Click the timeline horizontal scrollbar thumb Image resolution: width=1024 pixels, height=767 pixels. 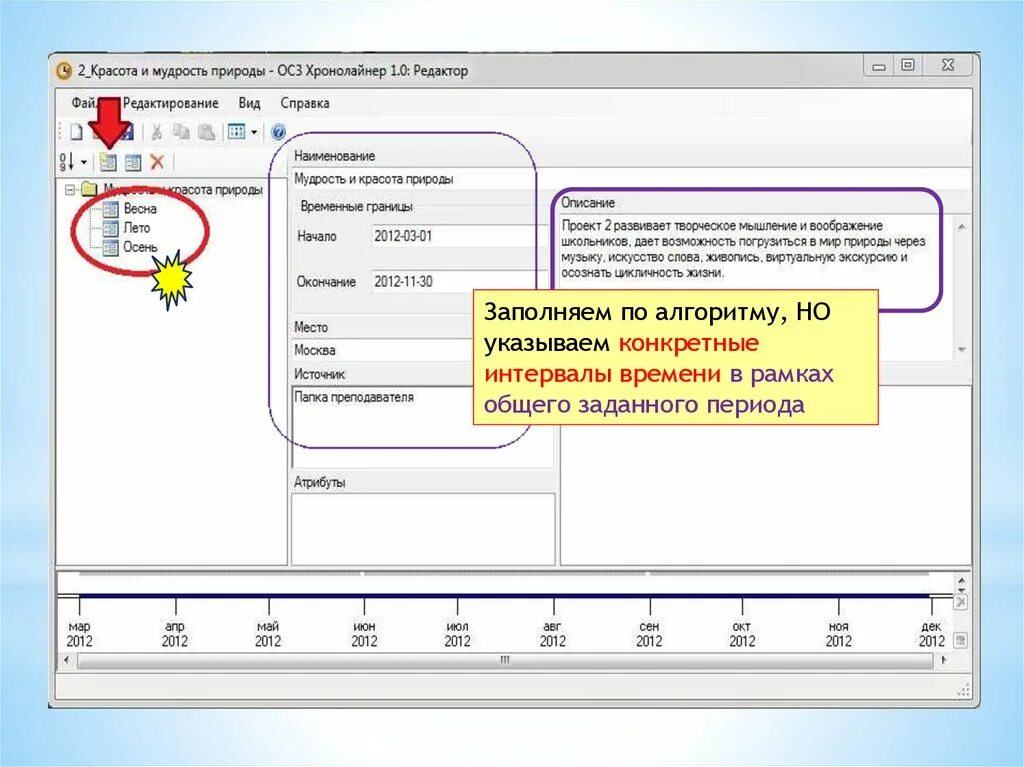pyautogui.click(x=505, y=661)
